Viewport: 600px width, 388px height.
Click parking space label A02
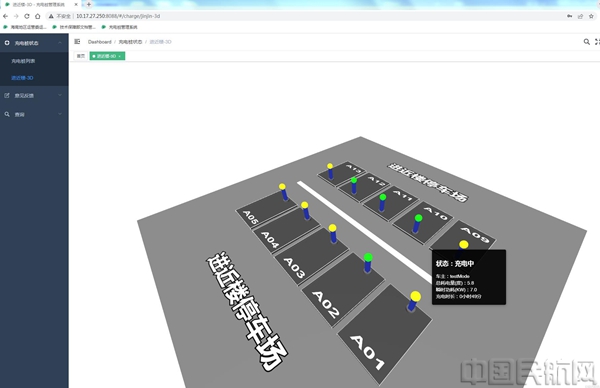(326, 304)
